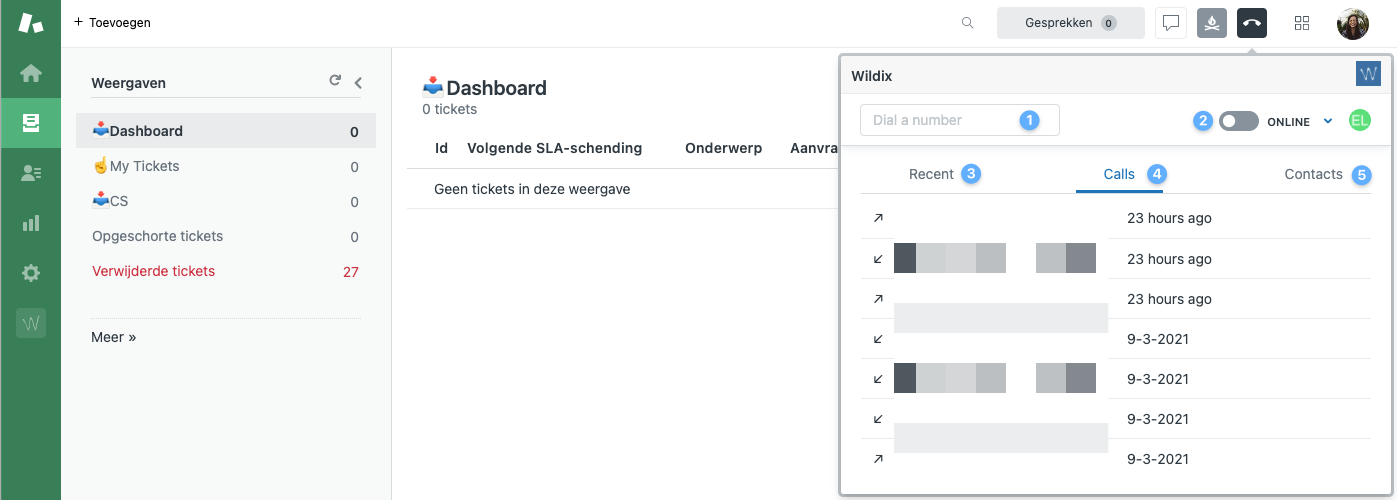Open the Gesprekken conversations button
This screenshot has width=1397, height=500.
1070,23
